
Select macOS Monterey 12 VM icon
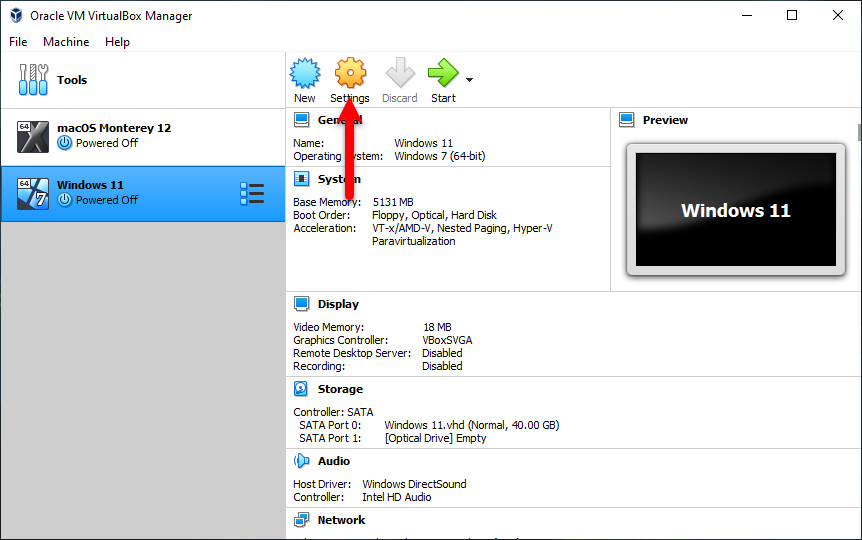(32, 137)
